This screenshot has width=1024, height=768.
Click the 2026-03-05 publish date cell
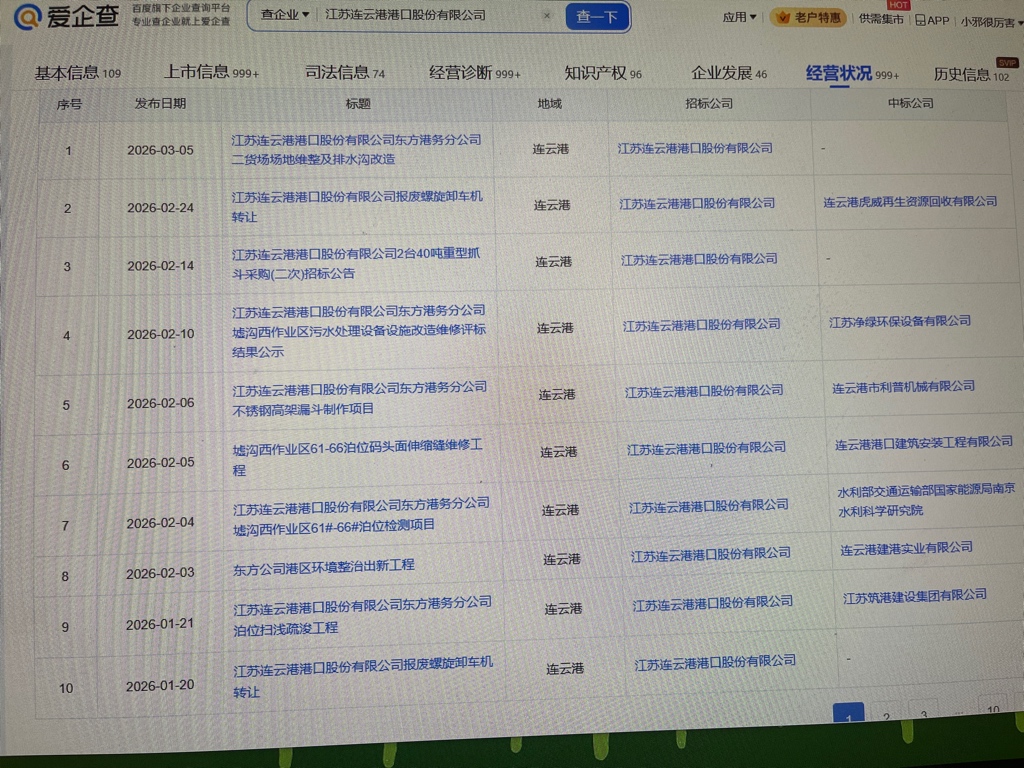(x=161, y=150)
